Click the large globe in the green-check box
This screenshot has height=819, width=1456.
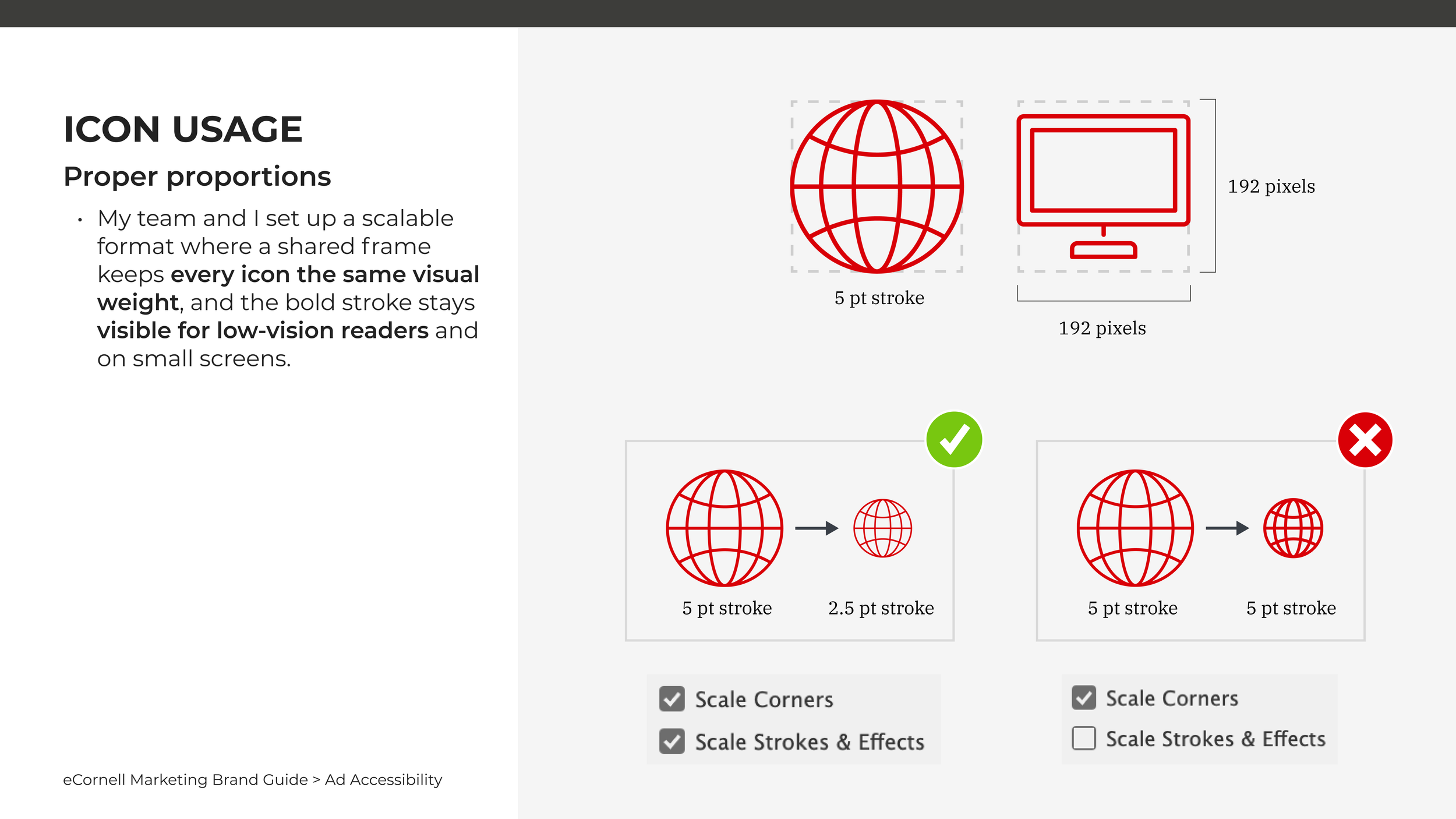click(x=725, y=528)
